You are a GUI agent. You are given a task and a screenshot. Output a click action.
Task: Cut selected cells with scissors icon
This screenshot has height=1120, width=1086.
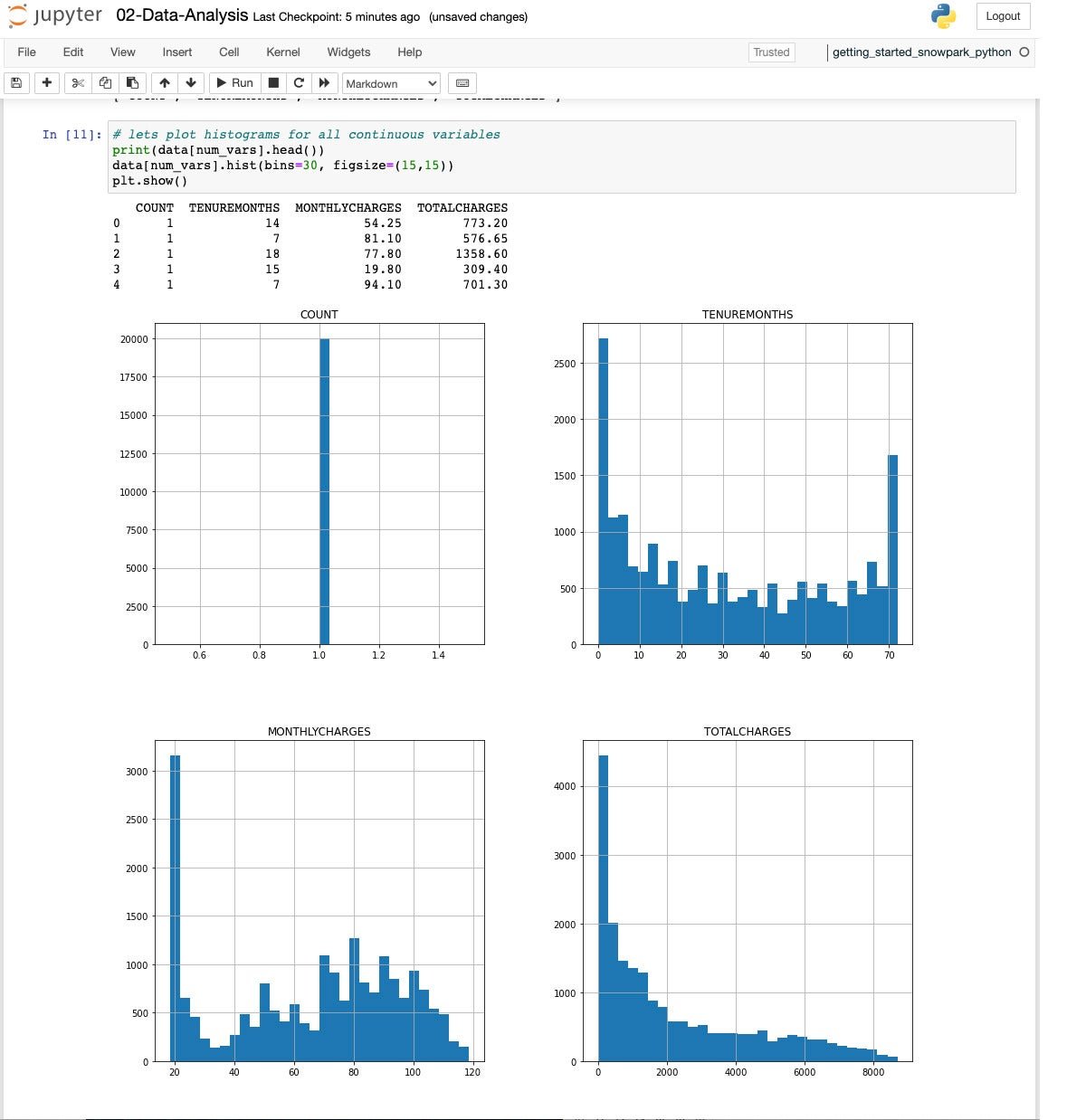click(78, 83)
